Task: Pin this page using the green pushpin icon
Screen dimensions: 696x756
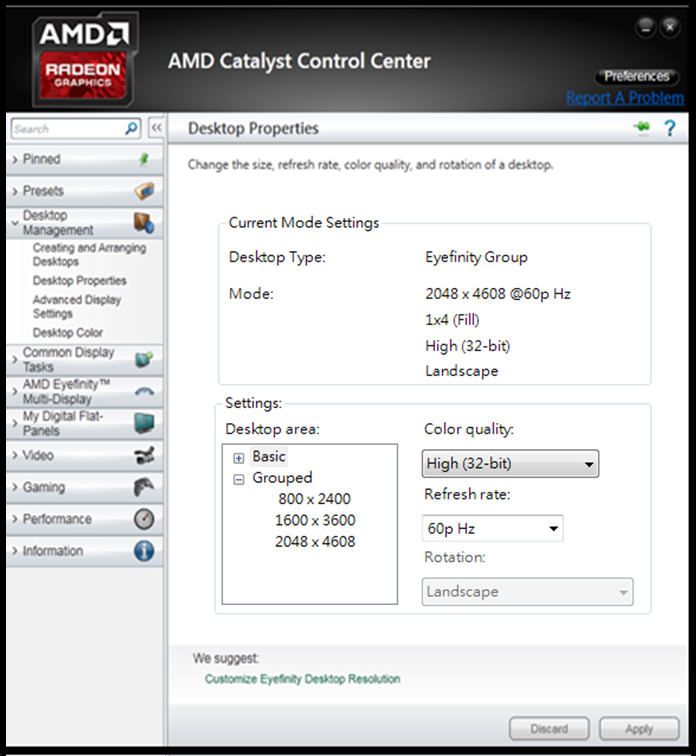Action: pyautogui.click(x=642, y=128)
